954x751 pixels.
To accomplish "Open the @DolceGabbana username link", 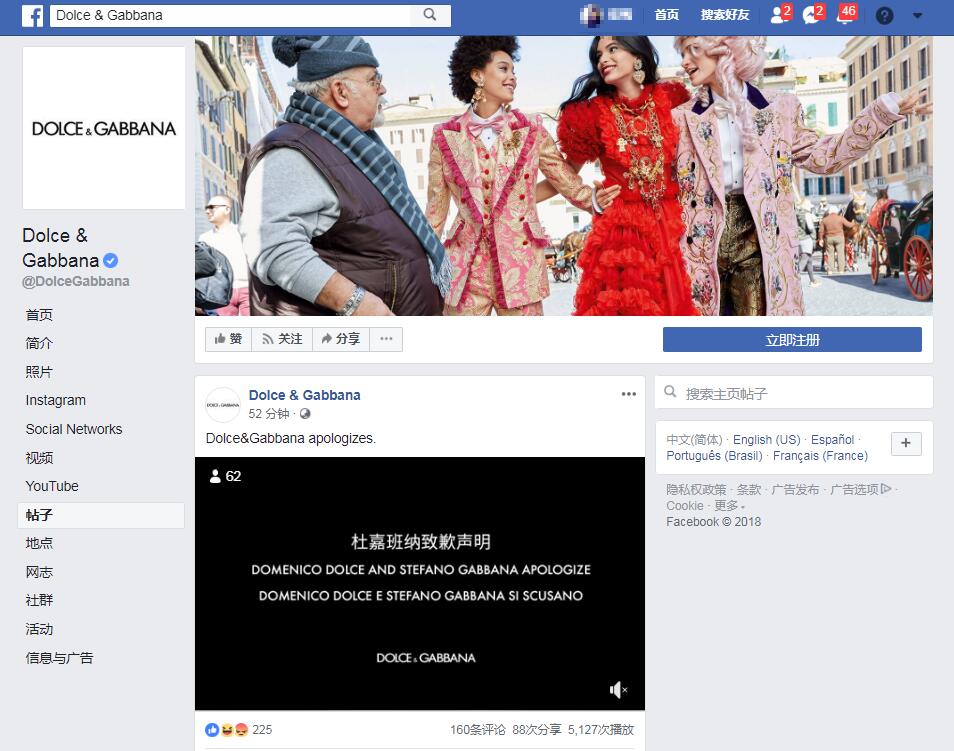I will click(x=75, y=281).
